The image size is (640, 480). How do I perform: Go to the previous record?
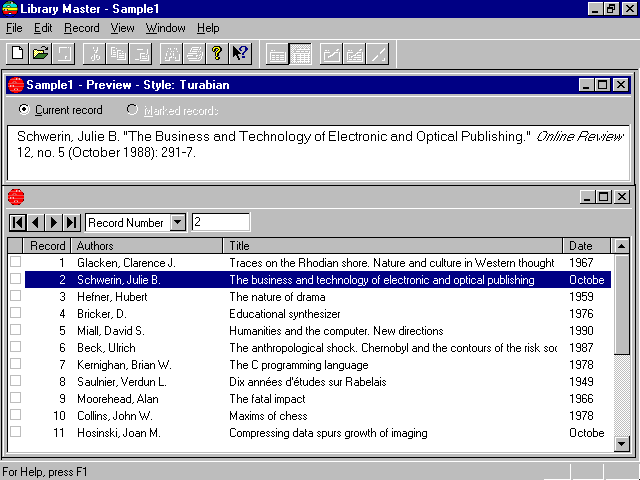35,222
